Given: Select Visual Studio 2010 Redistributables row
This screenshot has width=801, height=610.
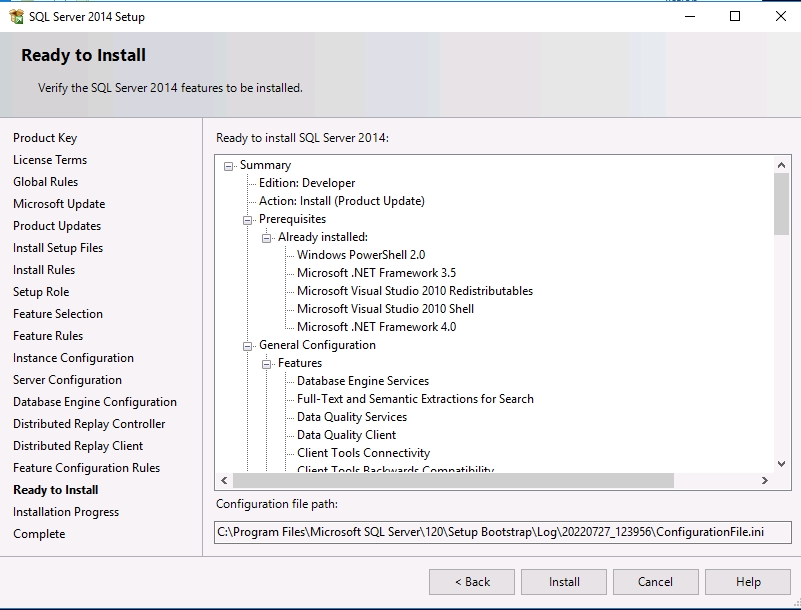Looking at the screenshot, I should point(415,291).
